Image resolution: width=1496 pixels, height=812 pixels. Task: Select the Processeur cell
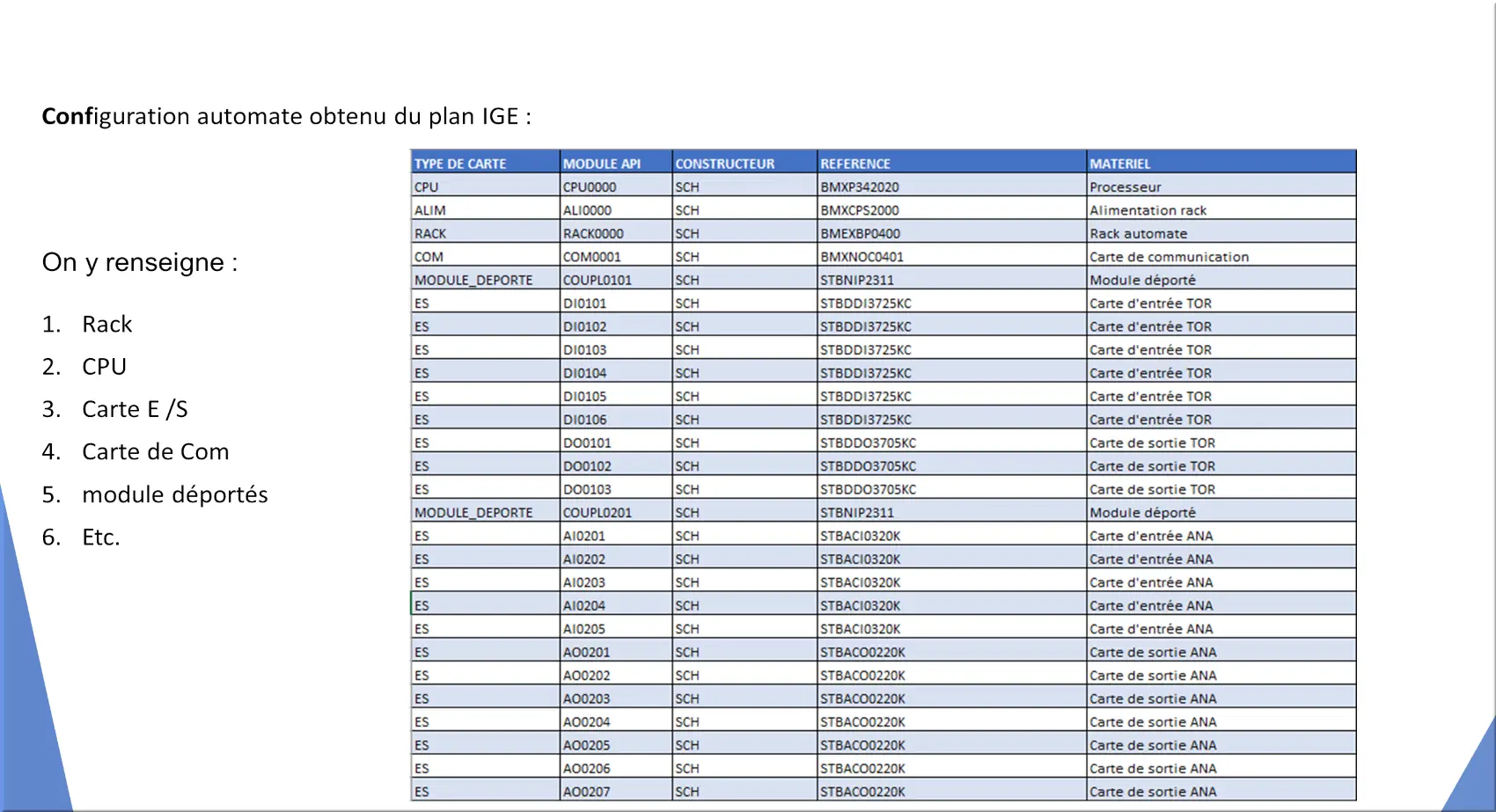pos(1221,187)
